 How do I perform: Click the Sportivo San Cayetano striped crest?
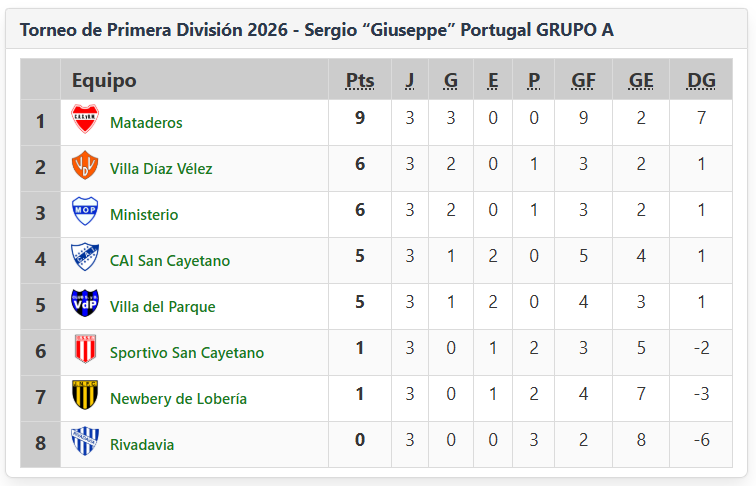click(85, 350)
